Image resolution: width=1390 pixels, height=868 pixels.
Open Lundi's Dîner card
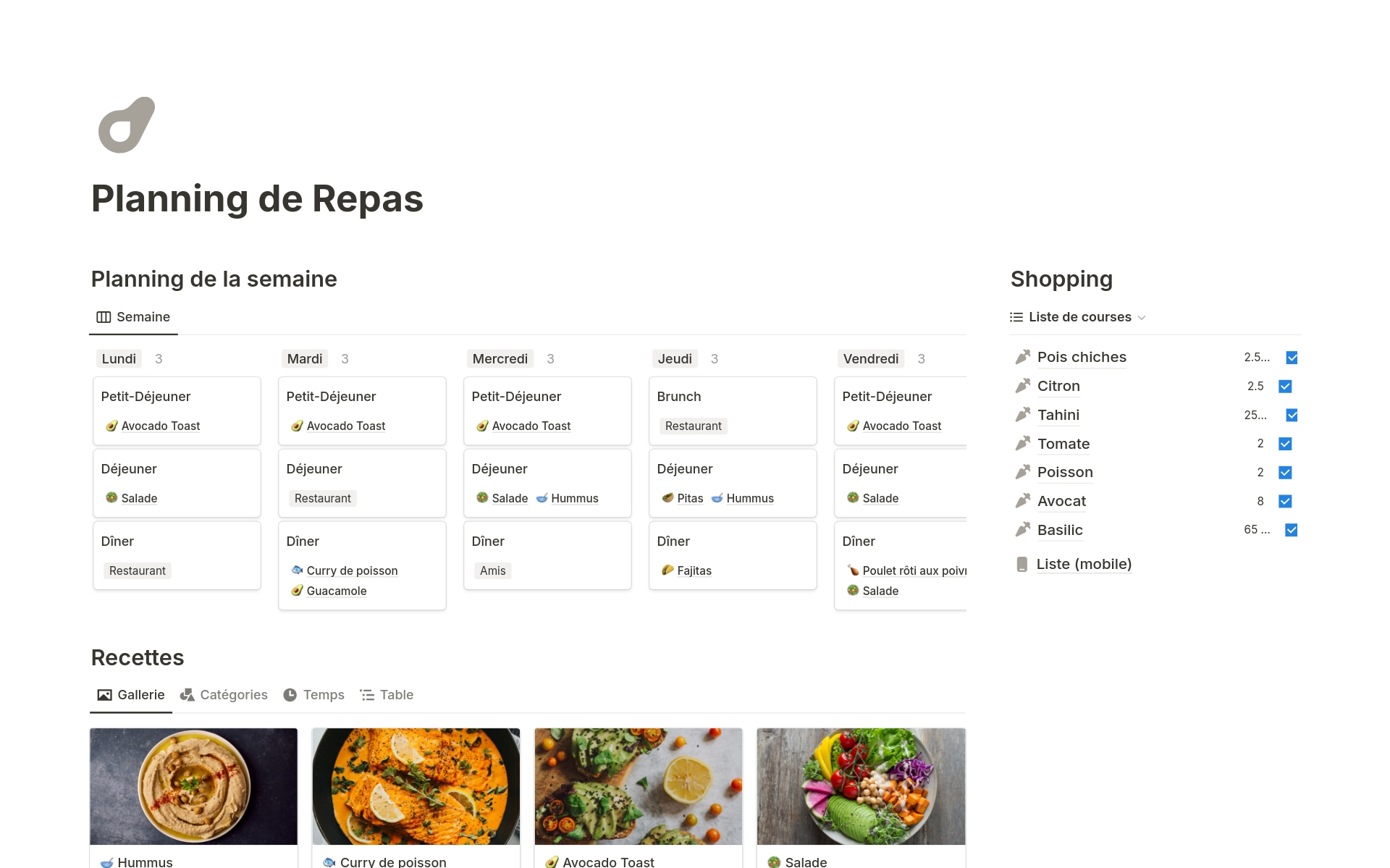click(x=177, y=555)
